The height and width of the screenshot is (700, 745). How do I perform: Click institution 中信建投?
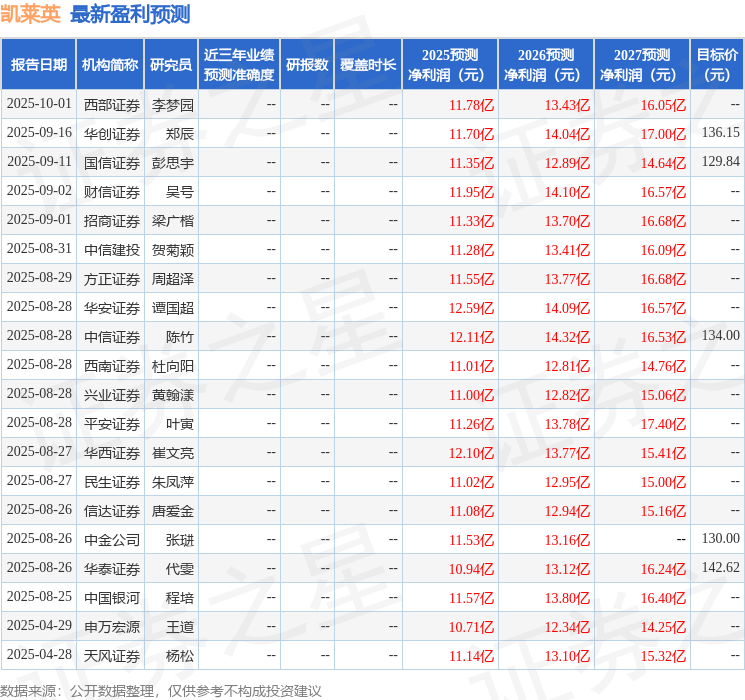coord(112,250)
